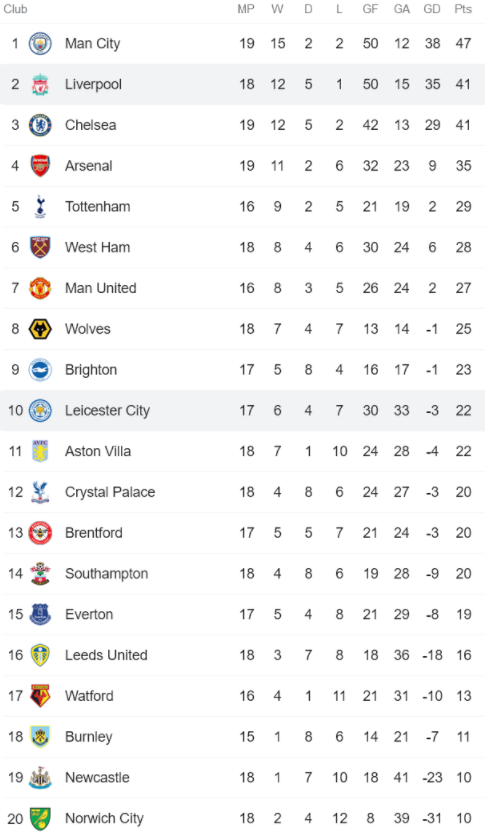
Task: Click the Watford club crest
Action: [40, 696]
